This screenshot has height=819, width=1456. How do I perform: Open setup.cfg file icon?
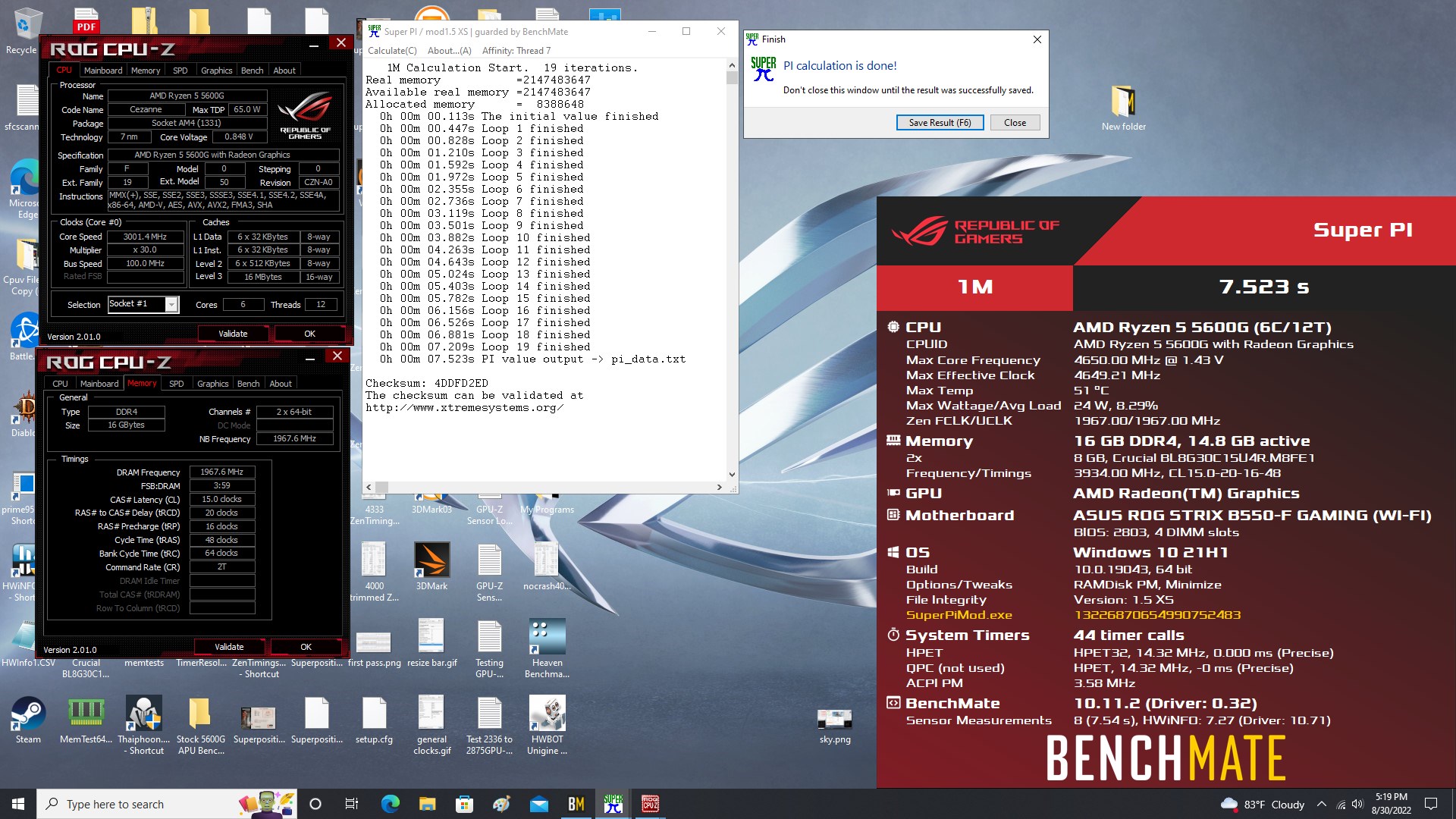(x=374, y=720)
